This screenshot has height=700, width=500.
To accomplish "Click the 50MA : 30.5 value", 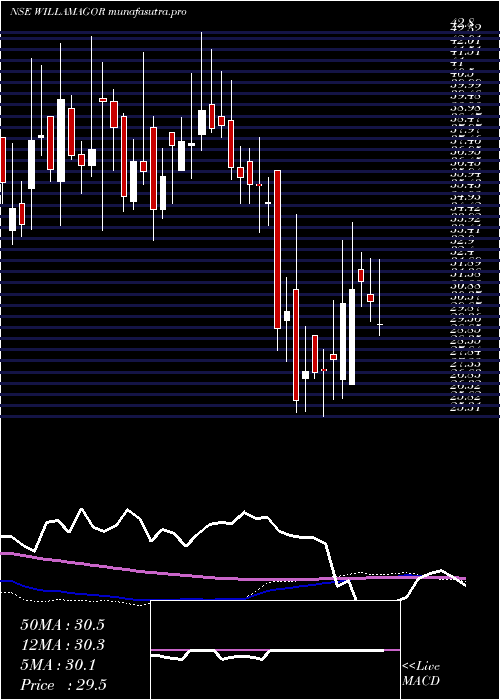I will [x=62, y=625].
